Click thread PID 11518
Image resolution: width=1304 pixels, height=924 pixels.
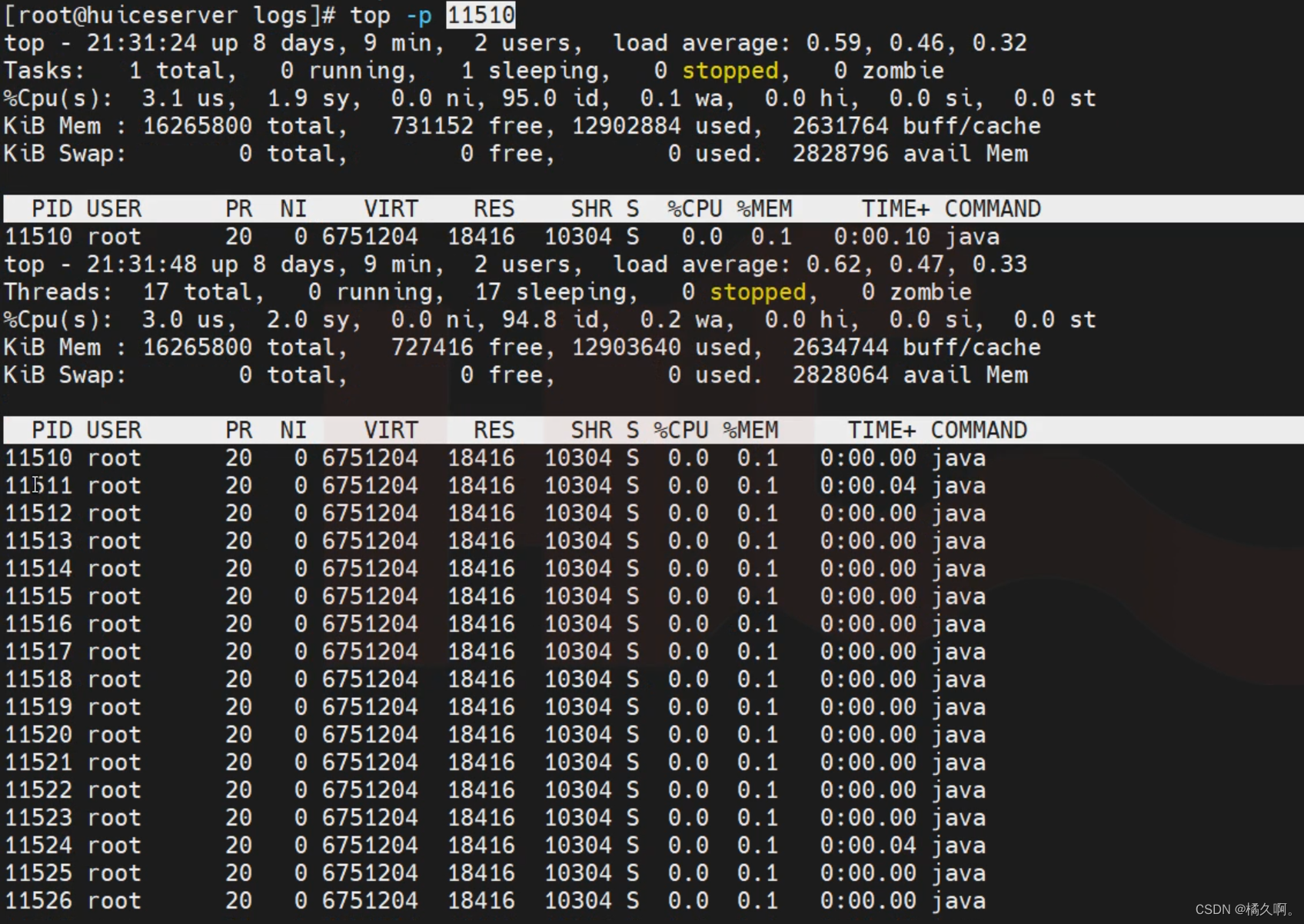click(x=38, y=679)
